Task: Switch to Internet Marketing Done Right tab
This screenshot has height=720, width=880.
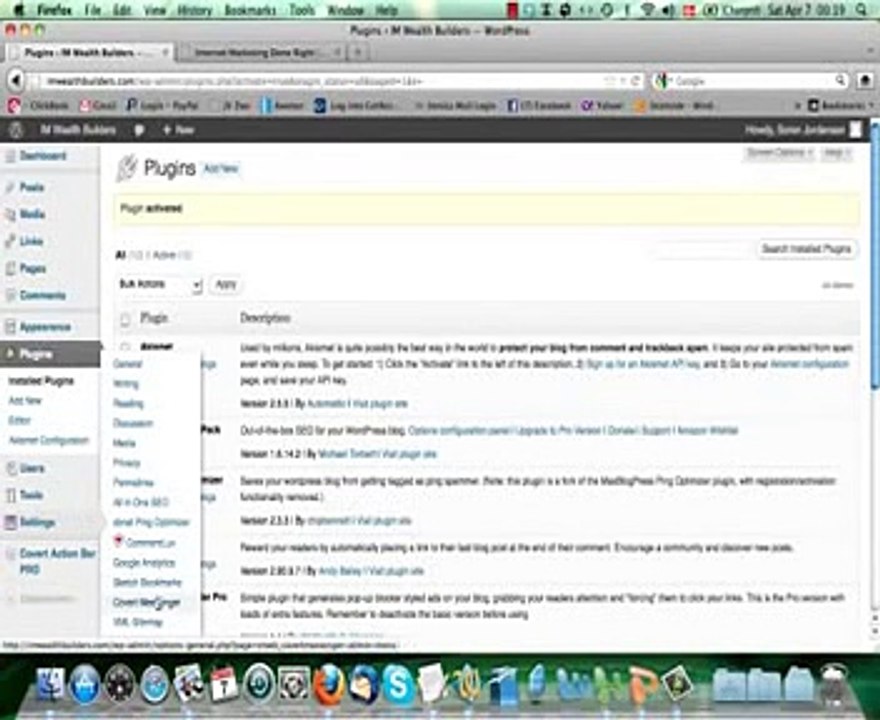Action: coord(262,52)
